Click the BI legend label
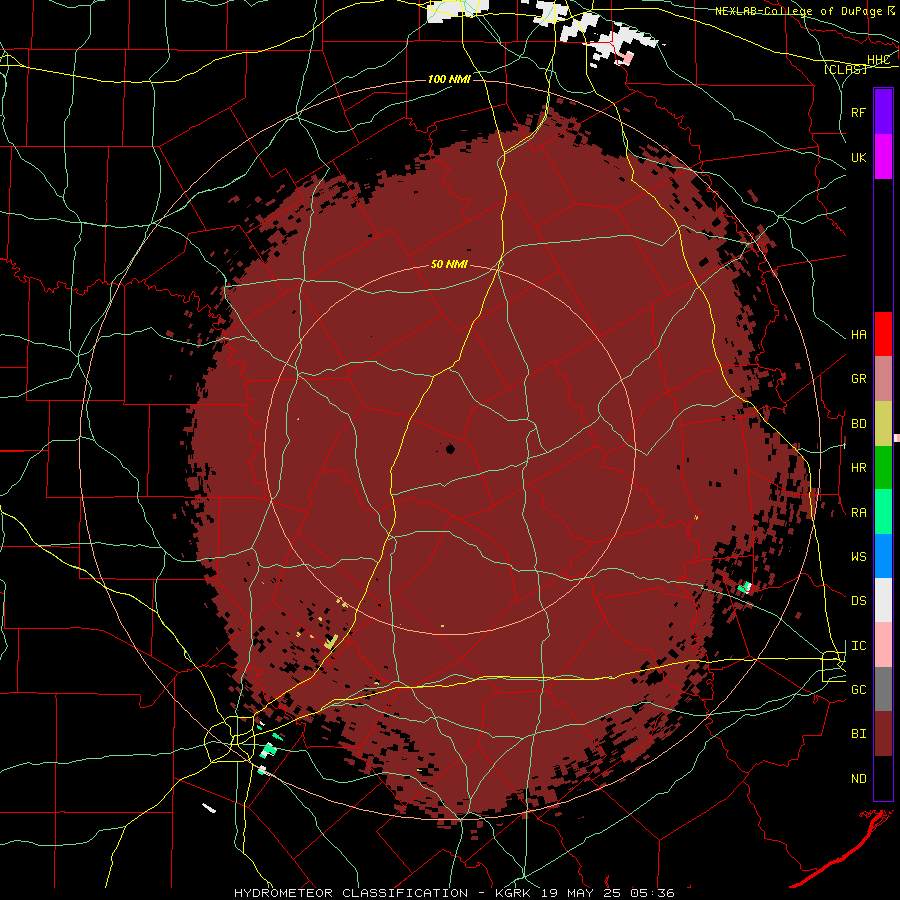The width and height of the screenshot is (900, 900). [858, 734]
